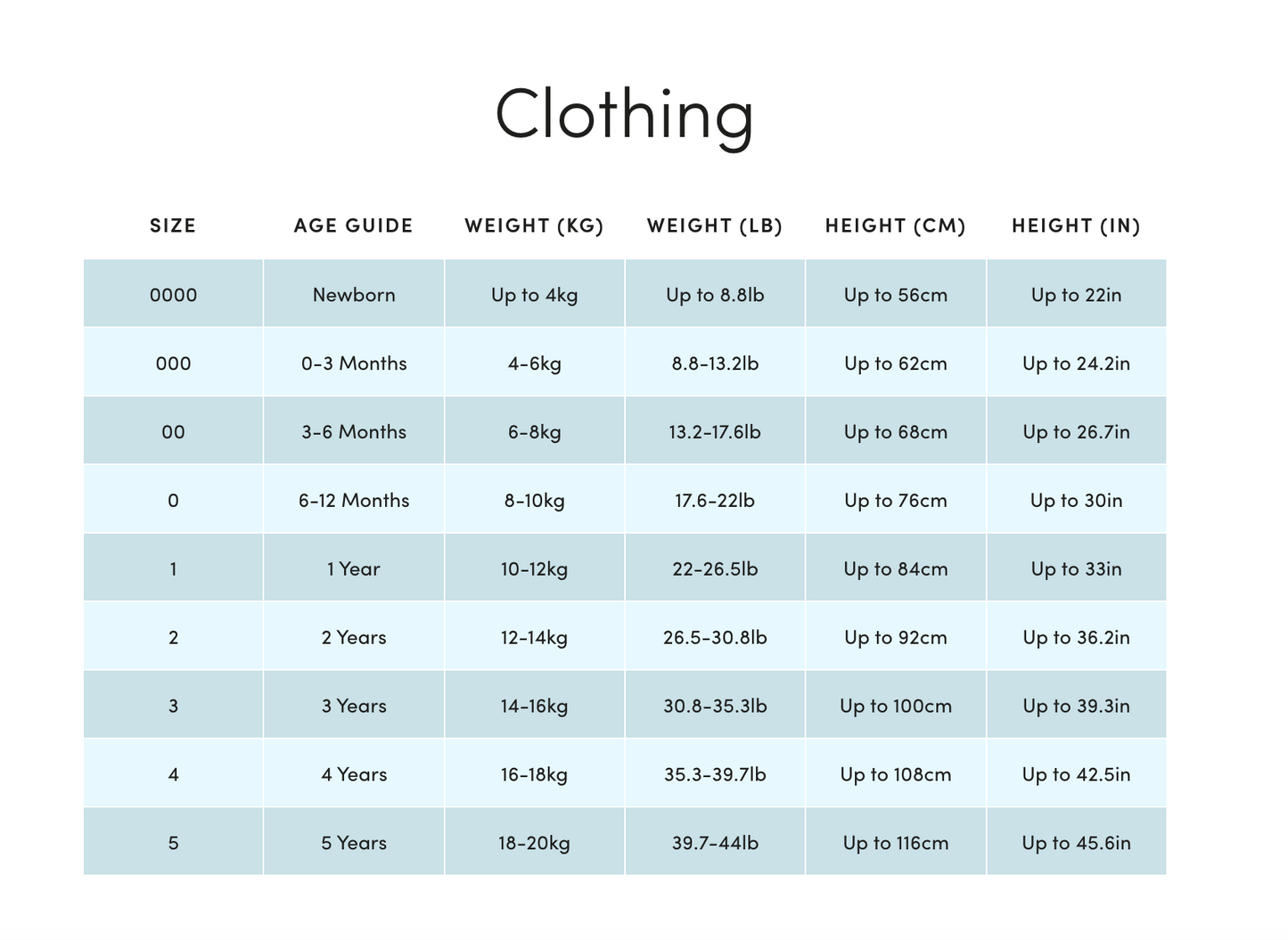This screenshot has height=940, width=1288.
Task: Click the Clothing heading
Action: click(x=624, y=113)
